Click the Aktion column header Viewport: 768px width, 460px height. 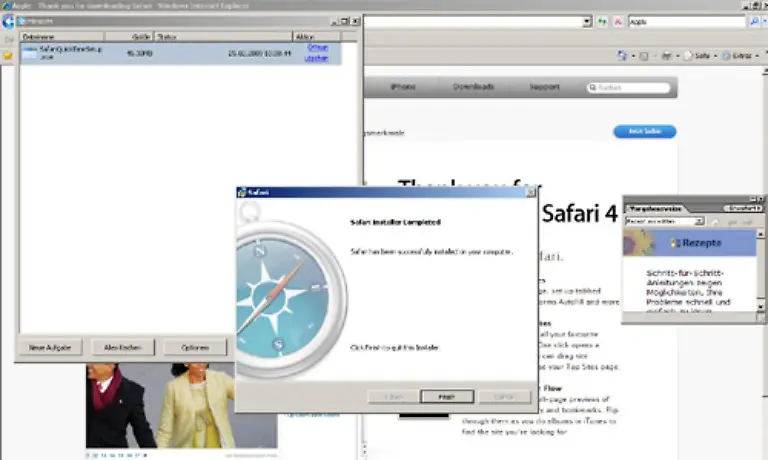pos(316,37)
